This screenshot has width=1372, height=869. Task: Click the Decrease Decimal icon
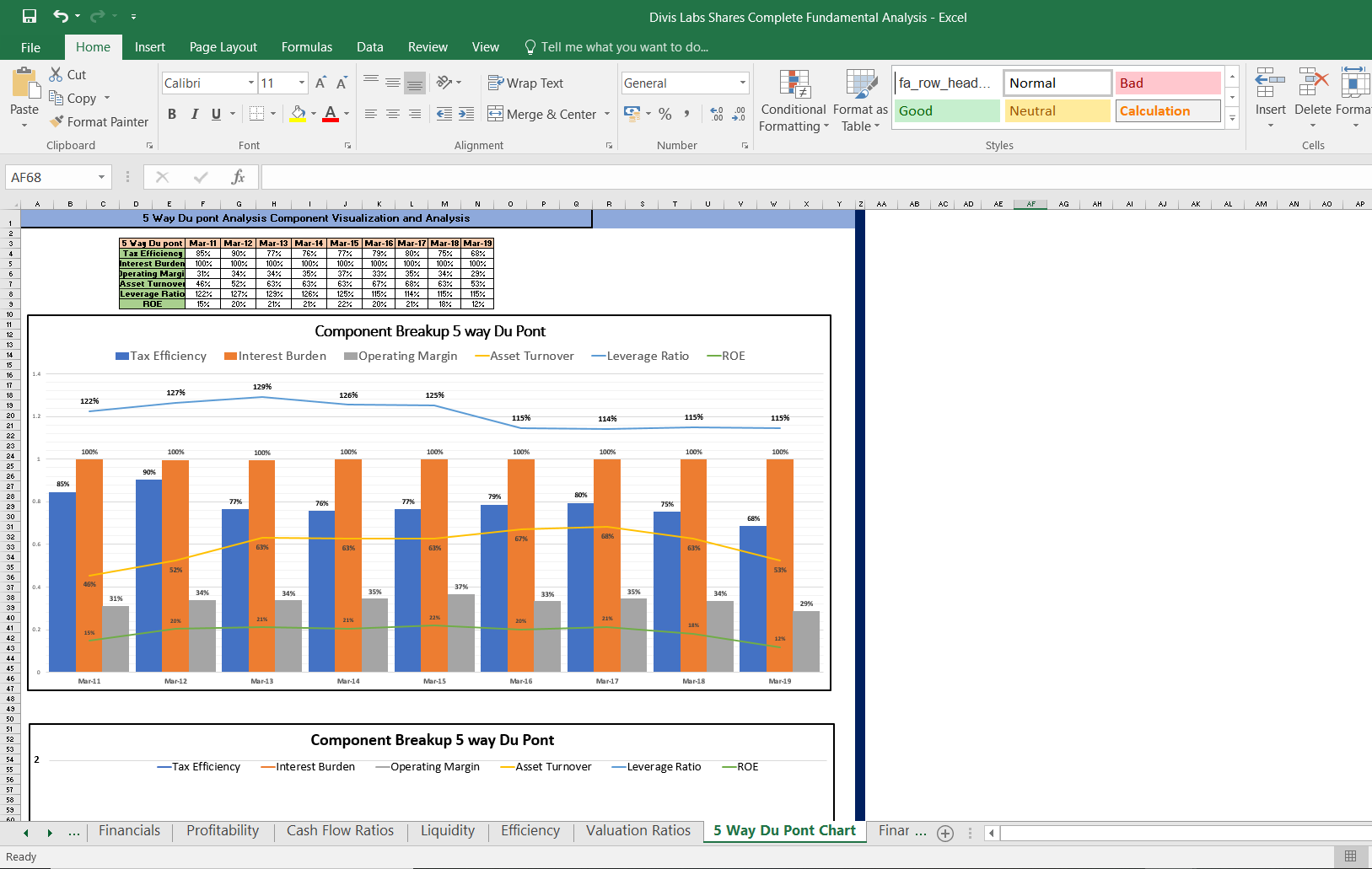(x=739, y=114)
